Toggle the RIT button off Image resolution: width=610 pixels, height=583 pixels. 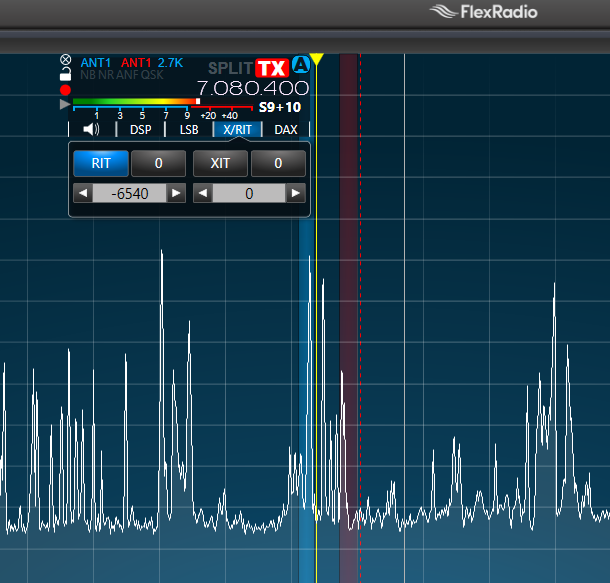point(101,163)
